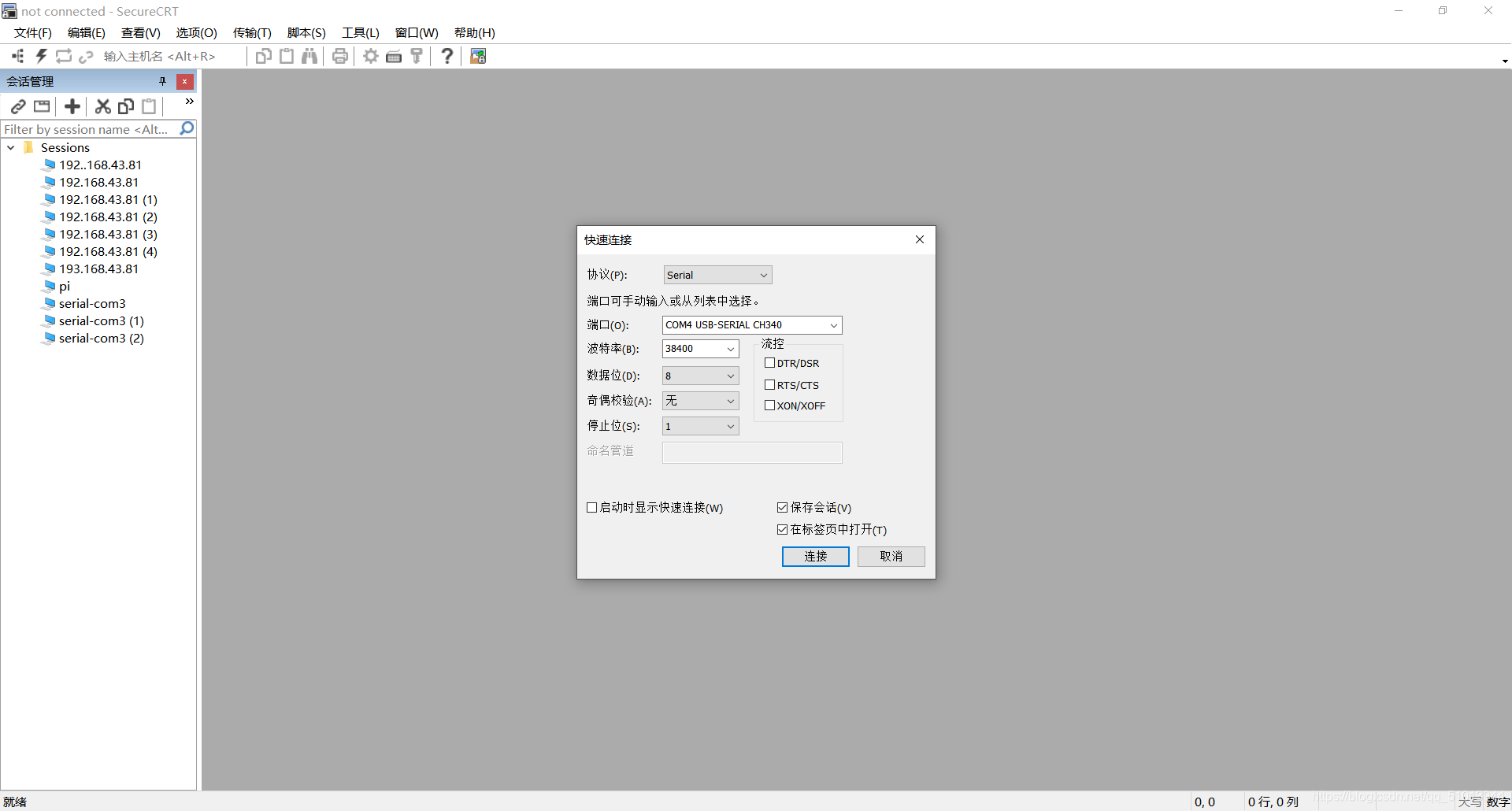Select session serial-com3 (1)
This screenshot has width=1512, height=811.
[x=101, y=320]
